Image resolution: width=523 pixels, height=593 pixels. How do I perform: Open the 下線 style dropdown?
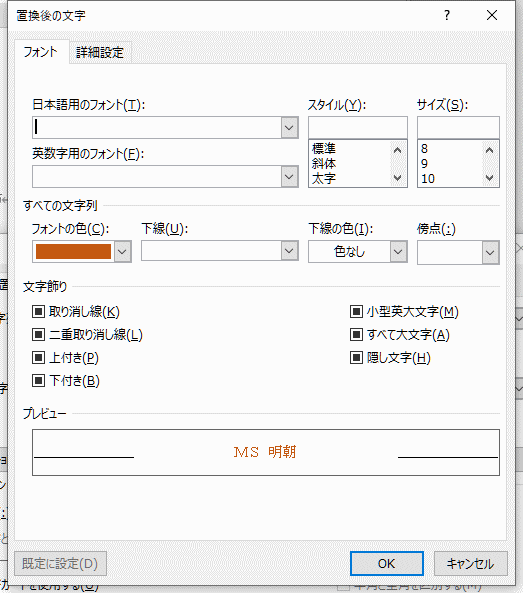tap(289, 251)
